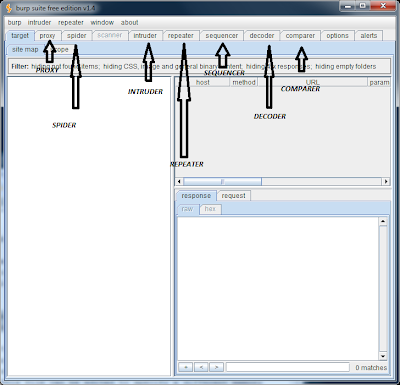Image resolution: width=400 pixels, height=385 pixels.
Task: Sort by the params column header
Action: pos(379,82)
